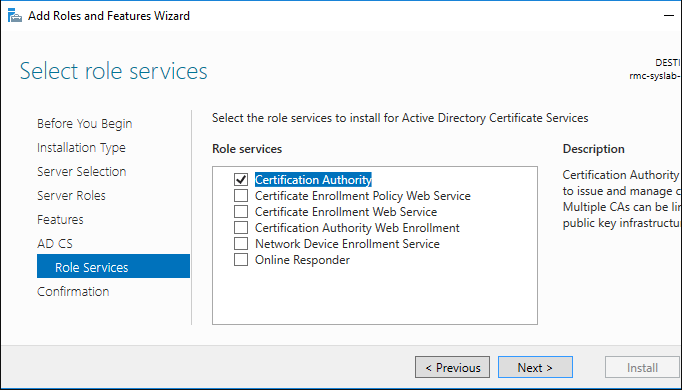Enable Network Device Enrollment Service checkbox

pos(241,243)
